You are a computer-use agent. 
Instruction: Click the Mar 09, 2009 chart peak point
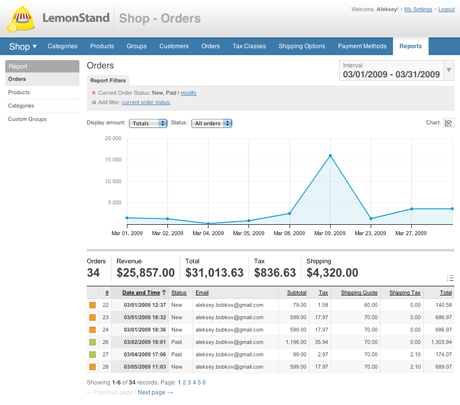[x=330, y=156]
